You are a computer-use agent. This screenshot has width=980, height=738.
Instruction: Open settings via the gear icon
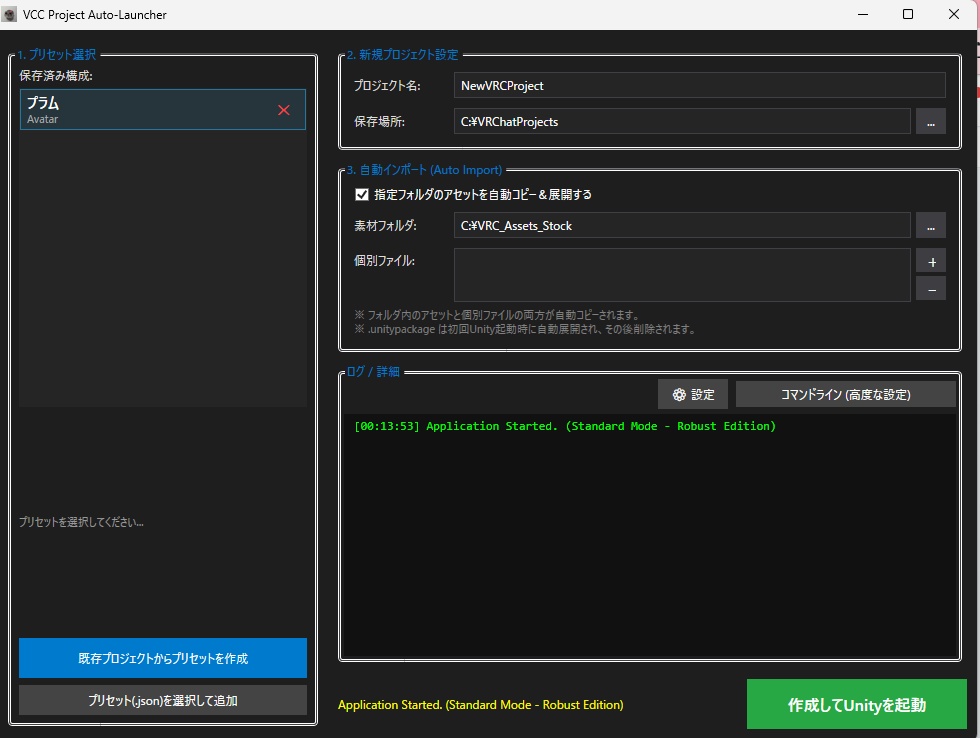click(692, 394)
